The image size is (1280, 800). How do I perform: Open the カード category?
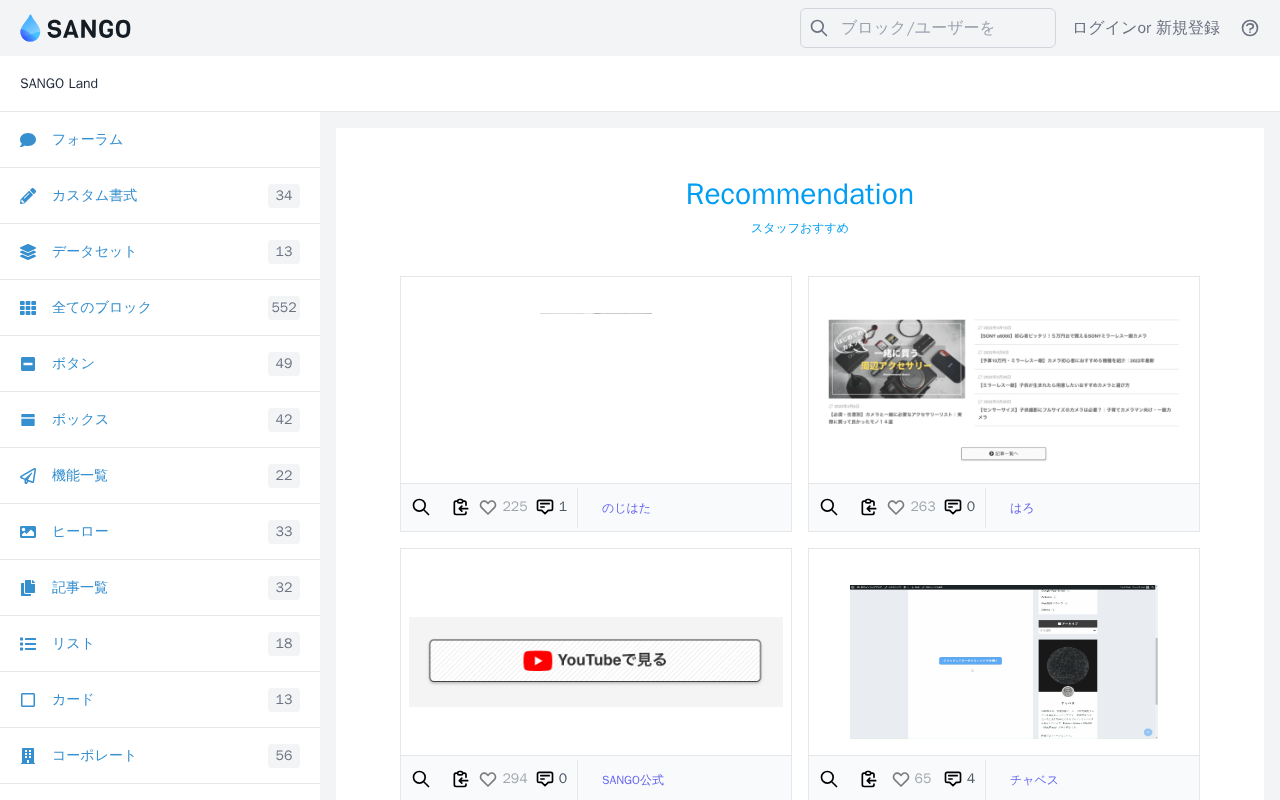(160, 700)
